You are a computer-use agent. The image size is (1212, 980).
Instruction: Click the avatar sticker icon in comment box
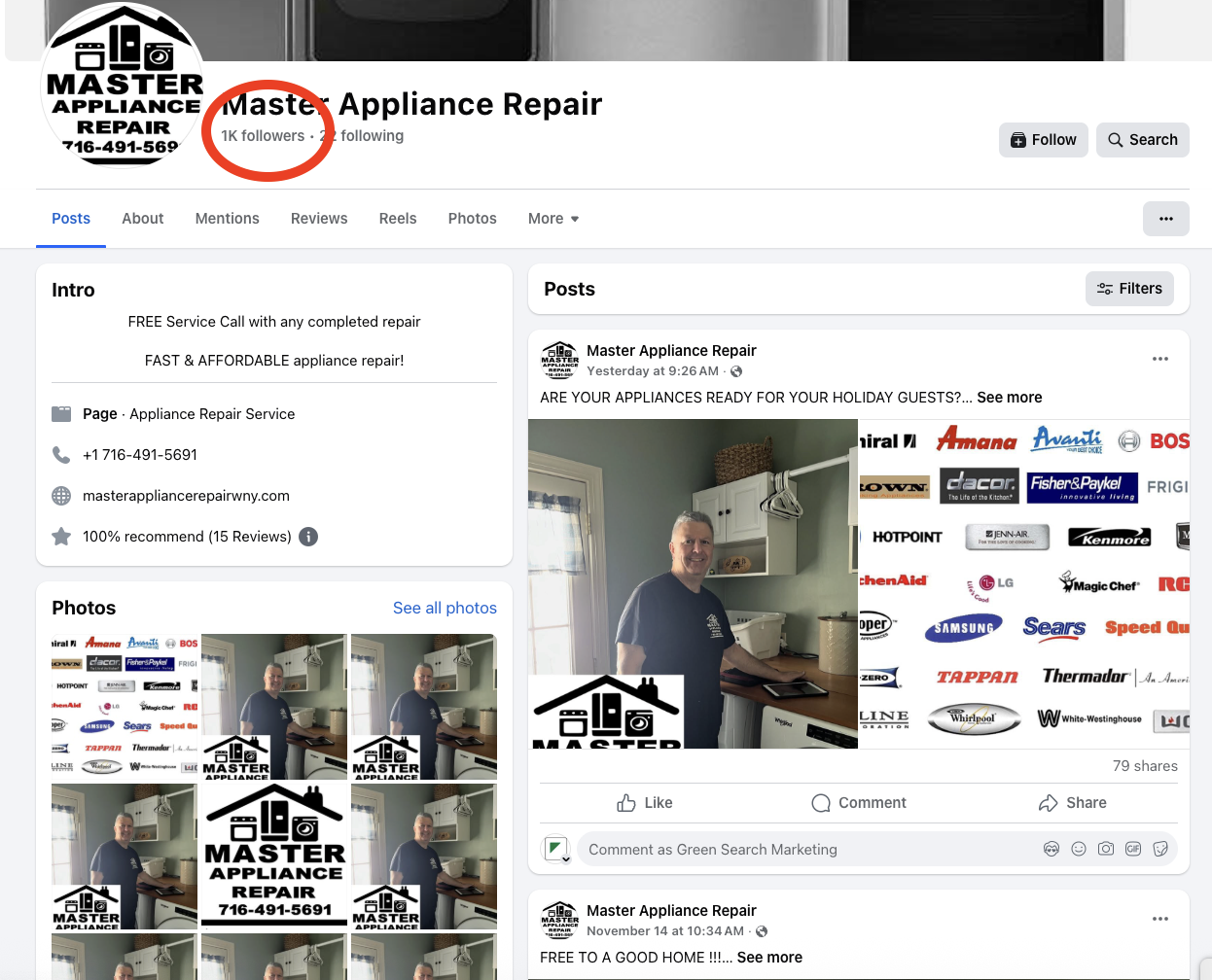point(1052,849)
